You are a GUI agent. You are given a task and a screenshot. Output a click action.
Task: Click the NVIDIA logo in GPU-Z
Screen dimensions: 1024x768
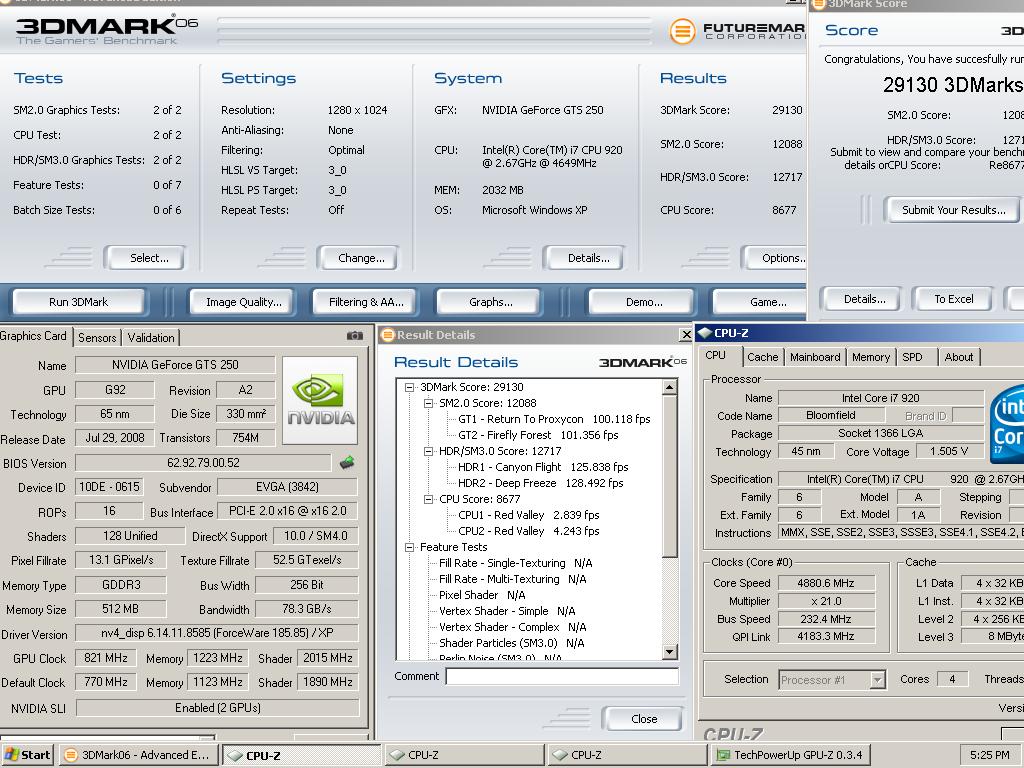[320, 400]
